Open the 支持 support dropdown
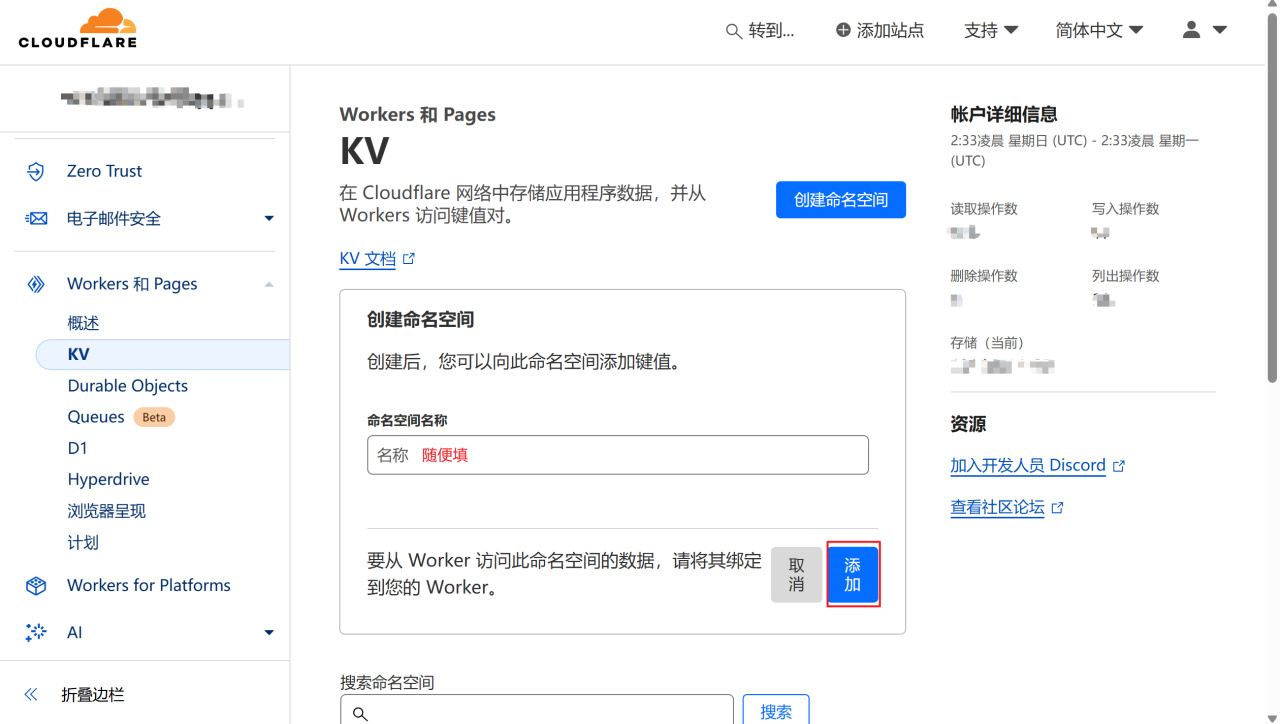1280x724 pixels. pos(991,30)
